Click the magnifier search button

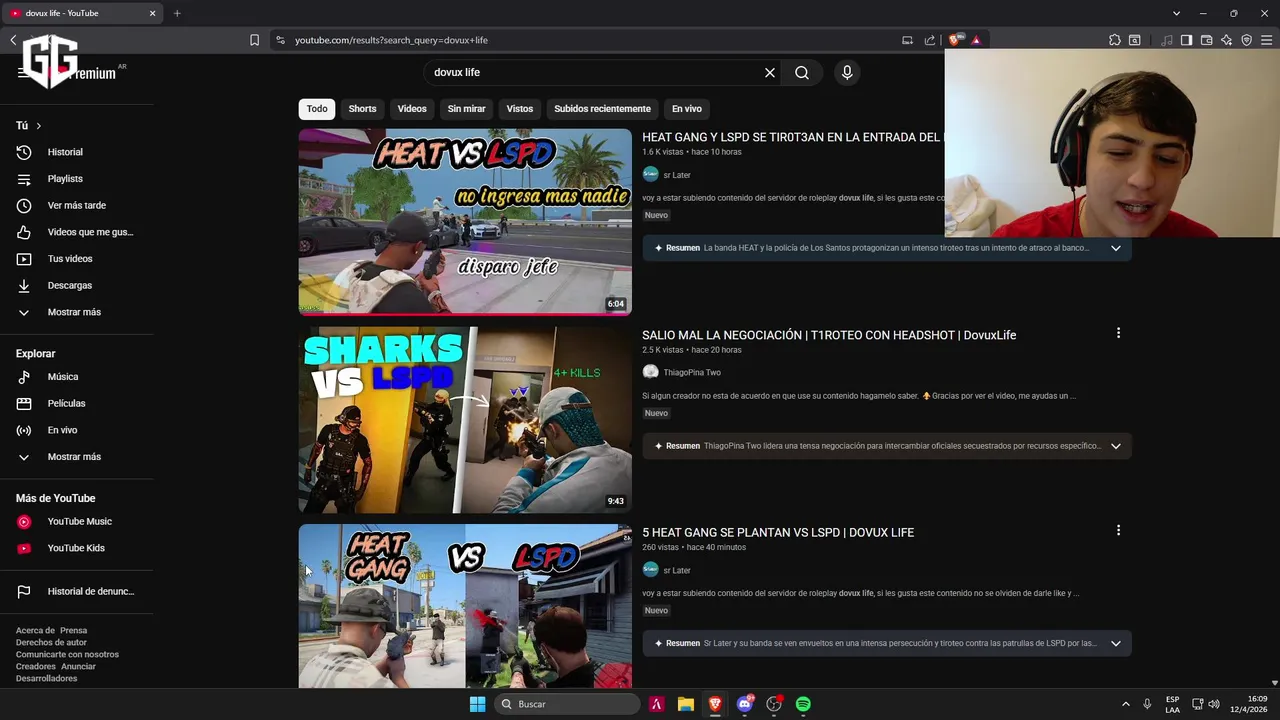[x=802, y=72]
